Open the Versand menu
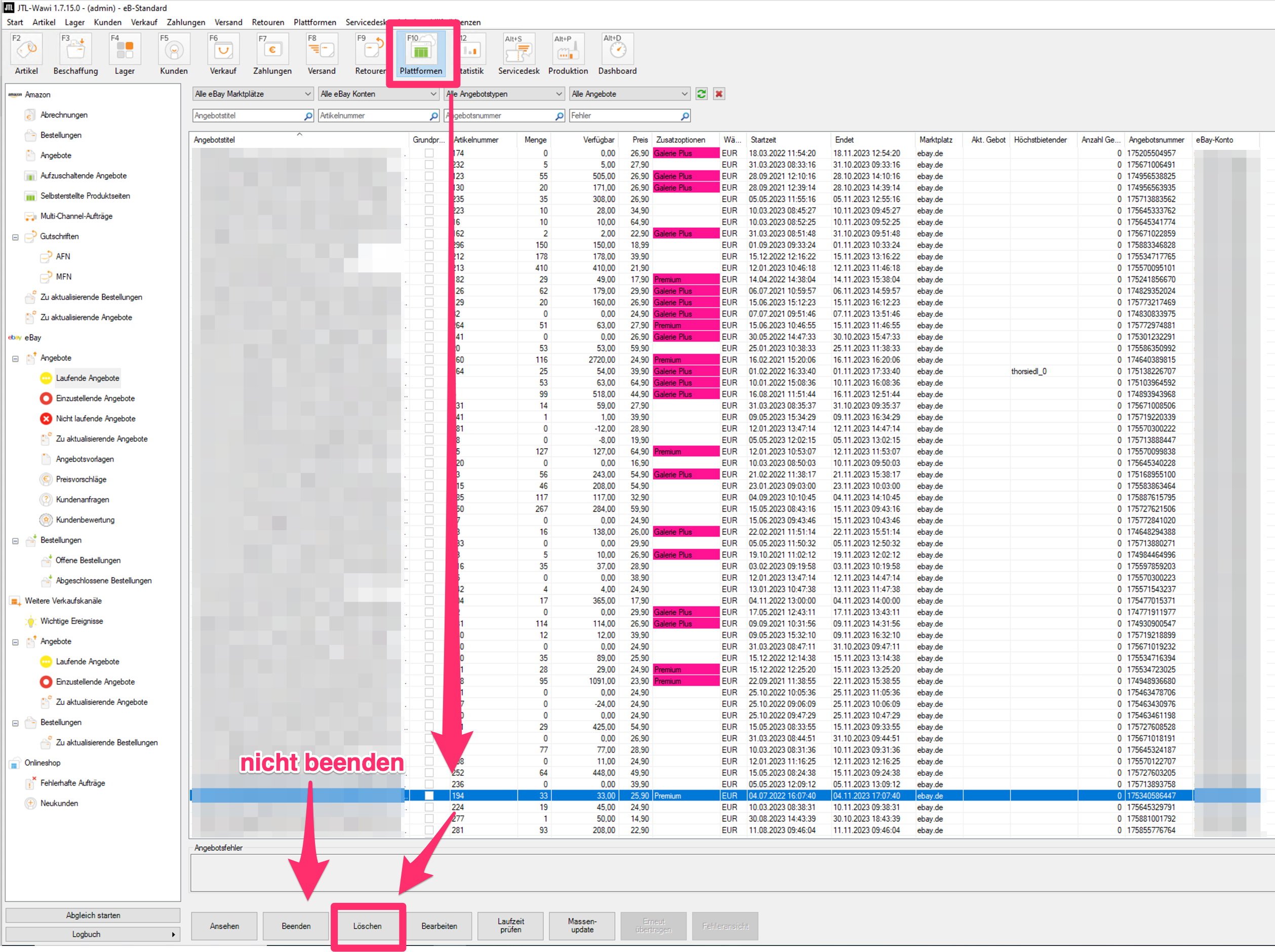 coord(228,22)
